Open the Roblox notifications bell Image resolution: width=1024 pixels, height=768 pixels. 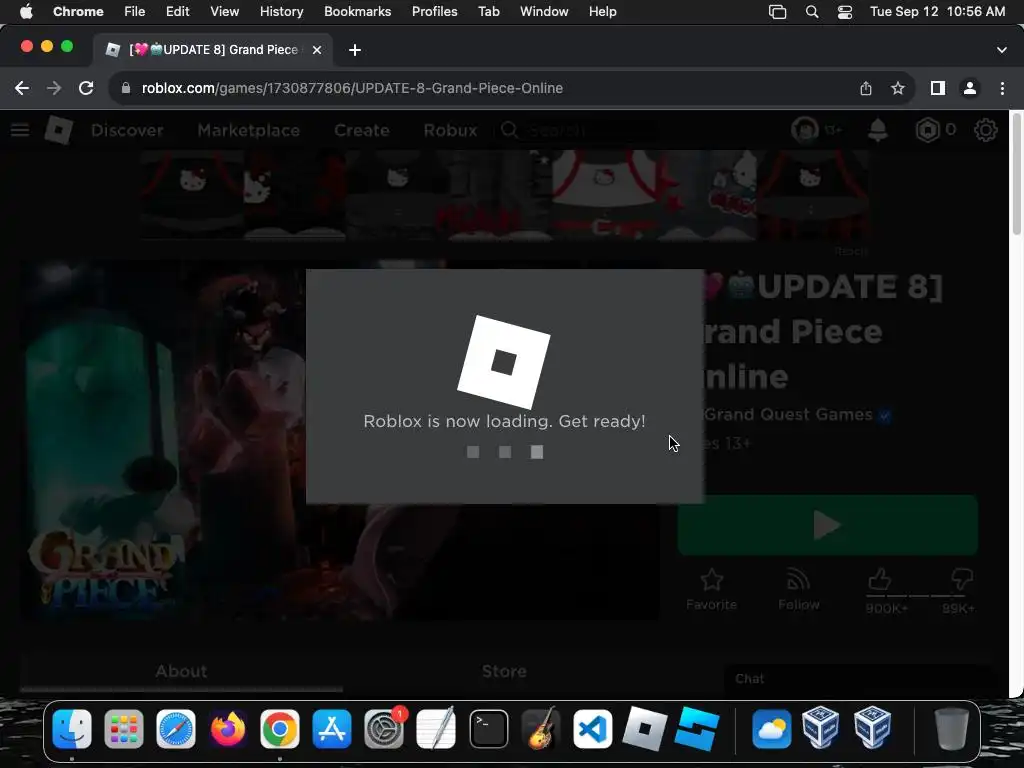878,130
